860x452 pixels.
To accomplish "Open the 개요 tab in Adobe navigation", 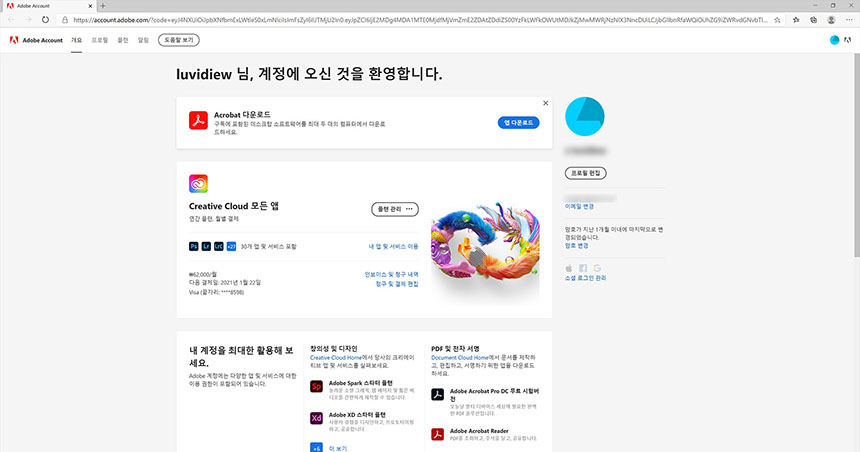I will 76,41.
